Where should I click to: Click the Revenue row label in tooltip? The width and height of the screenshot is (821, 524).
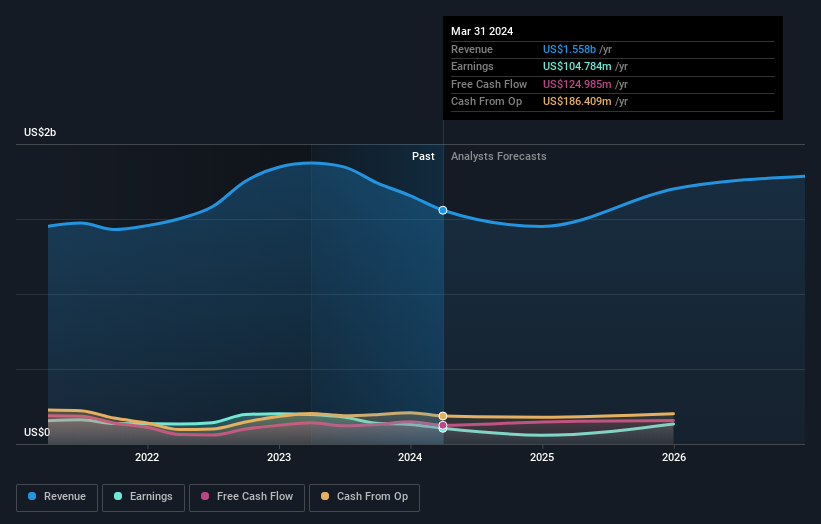[472, 49]
